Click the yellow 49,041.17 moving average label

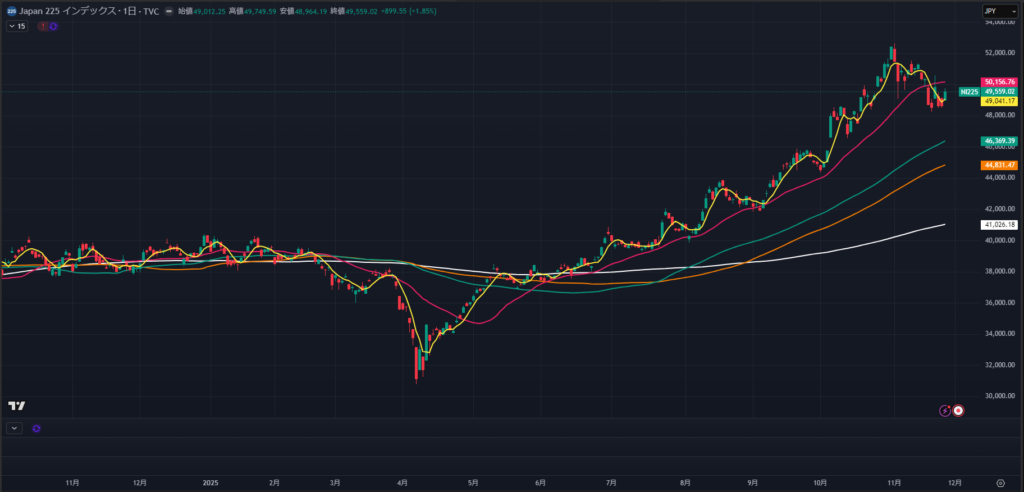[1000, 101]
